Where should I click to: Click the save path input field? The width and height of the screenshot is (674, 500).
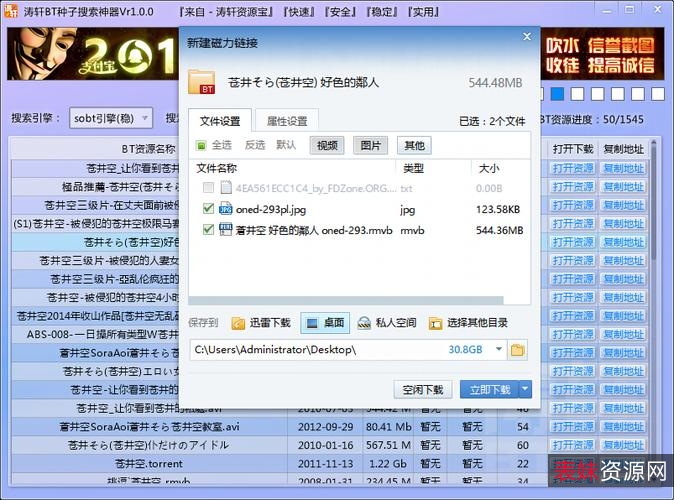point(348,350)
